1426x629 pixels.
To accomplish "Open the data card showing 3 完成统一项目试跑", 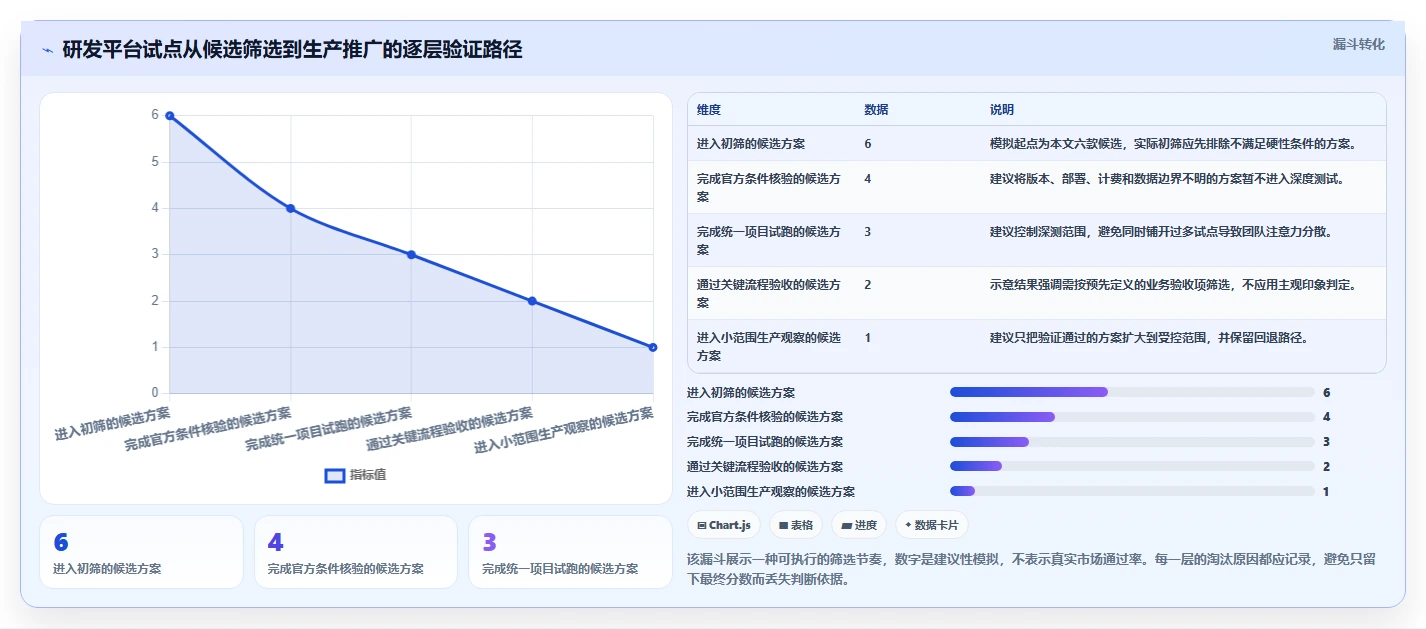I will coord(570,552).
